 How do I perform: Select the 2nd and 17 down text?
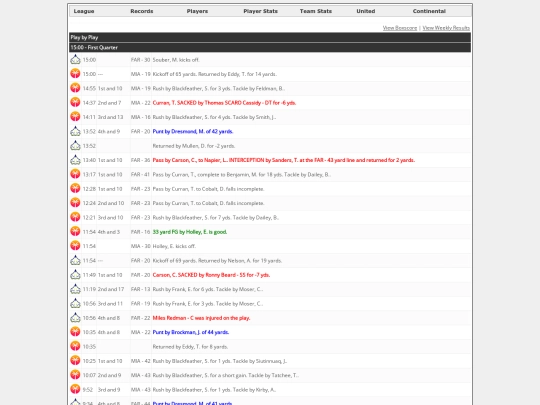coord(111,289)
